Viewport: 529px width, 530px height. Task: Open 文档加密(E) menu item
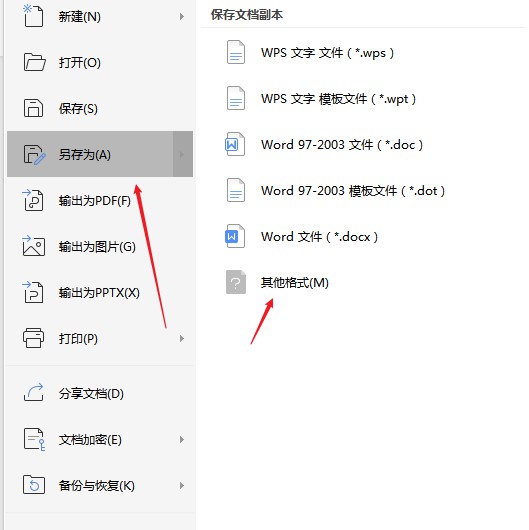(100, 439)
